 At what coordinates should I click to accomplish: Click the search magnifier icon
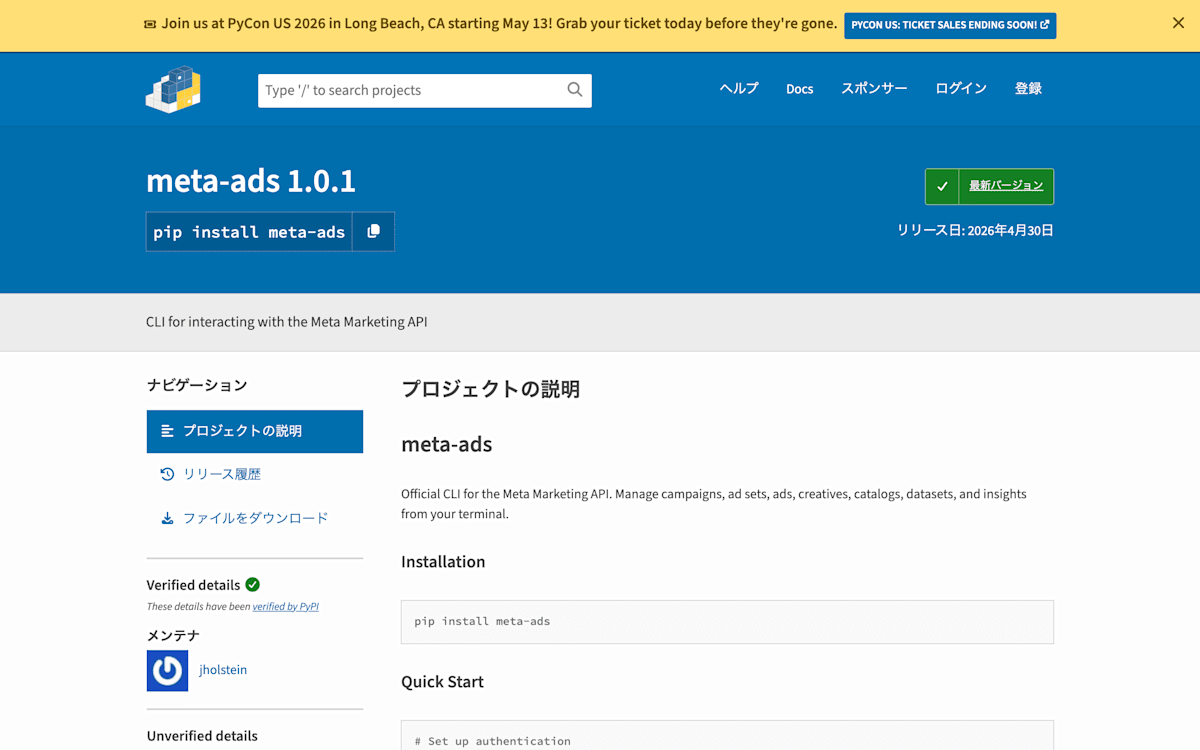[x=575, y=90]
